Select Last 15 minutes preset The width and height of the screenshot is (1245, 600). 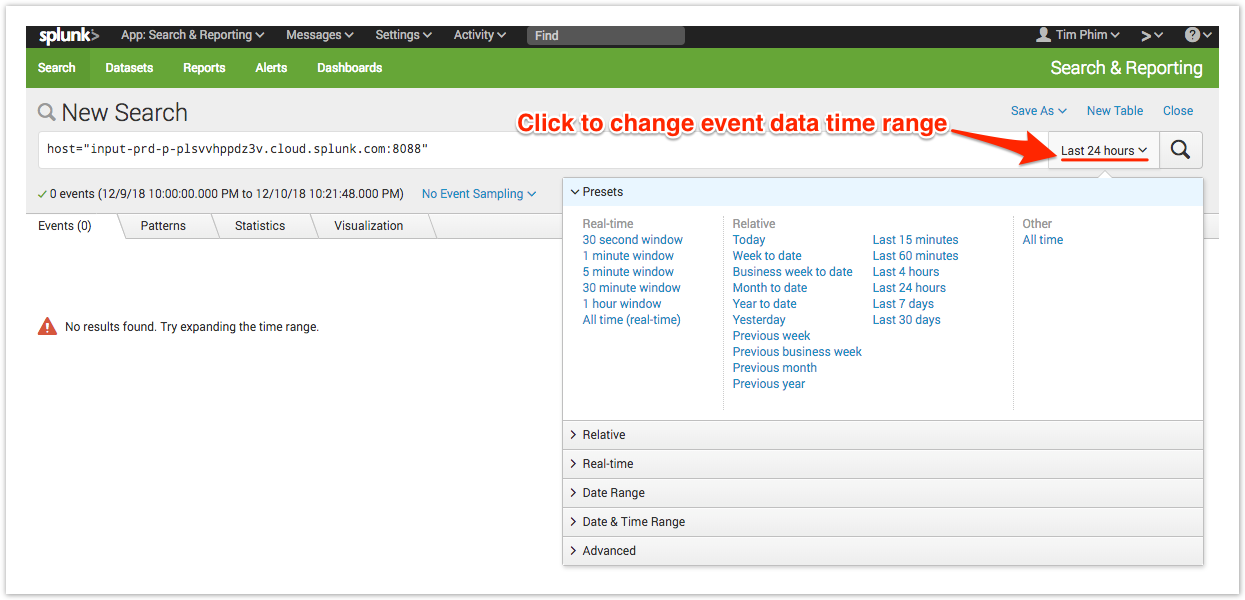coord(915,240)
